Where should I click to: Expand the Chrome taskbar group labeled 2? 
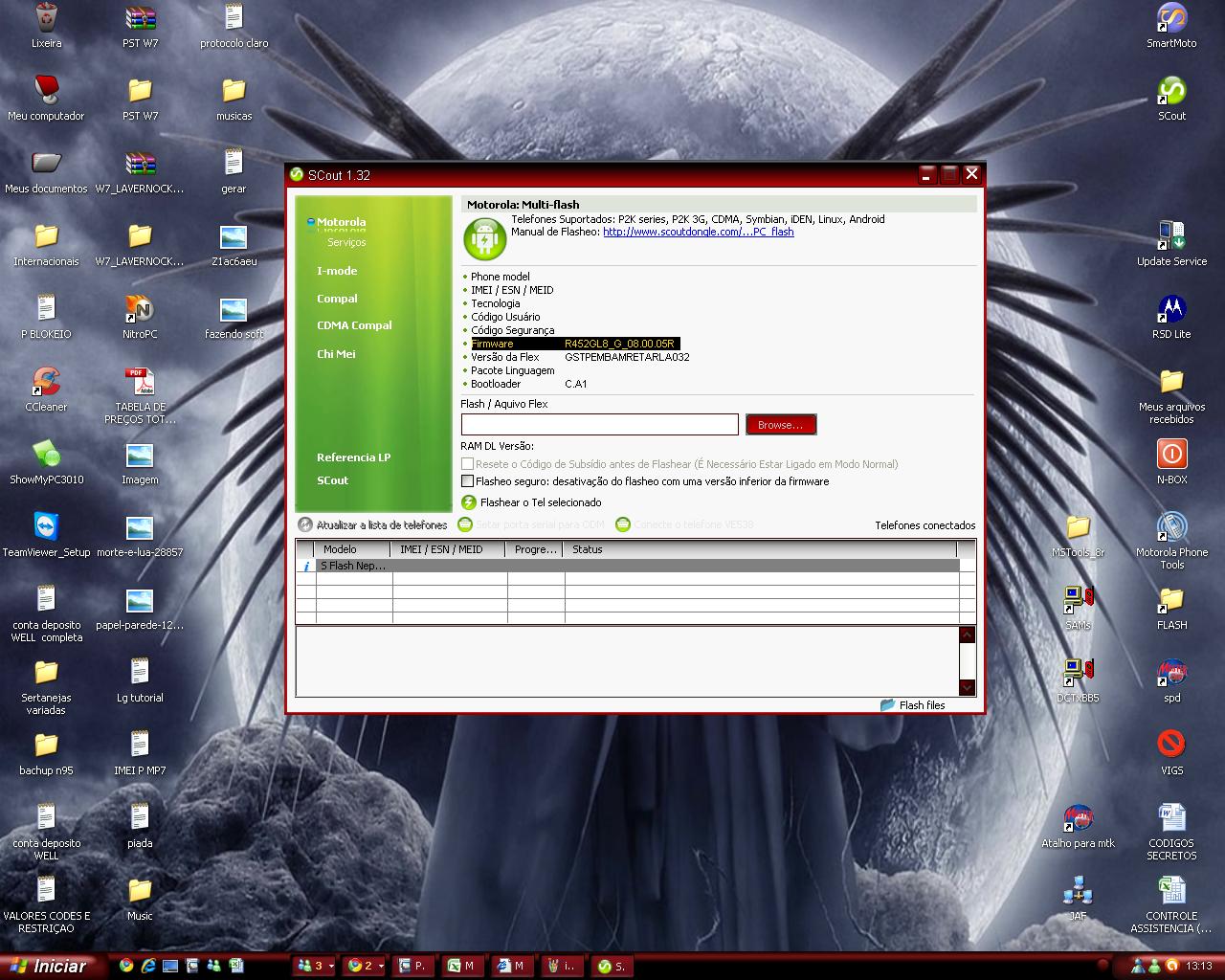coord(366,966)
